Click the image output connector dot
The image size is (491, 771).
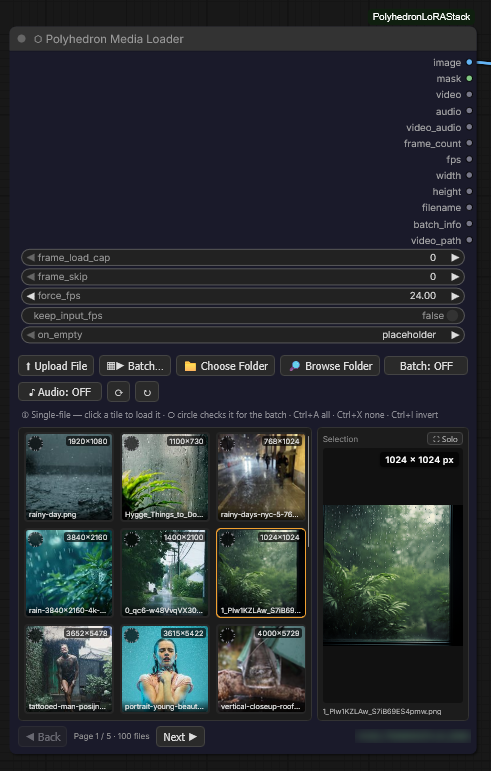tap(469, 62)
